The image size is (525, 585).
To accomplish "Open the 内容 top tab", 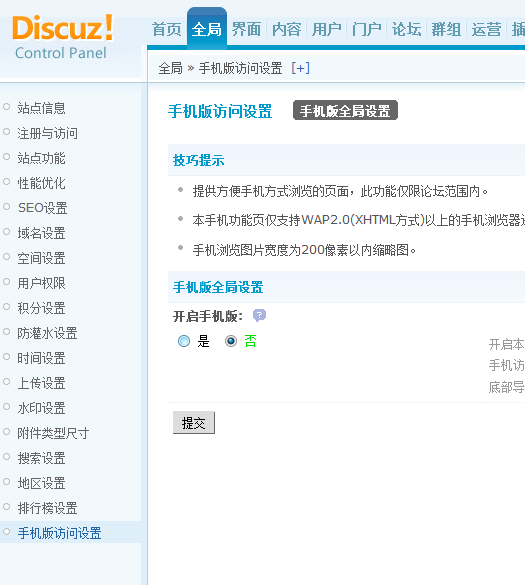I will [x=287, y=29].
